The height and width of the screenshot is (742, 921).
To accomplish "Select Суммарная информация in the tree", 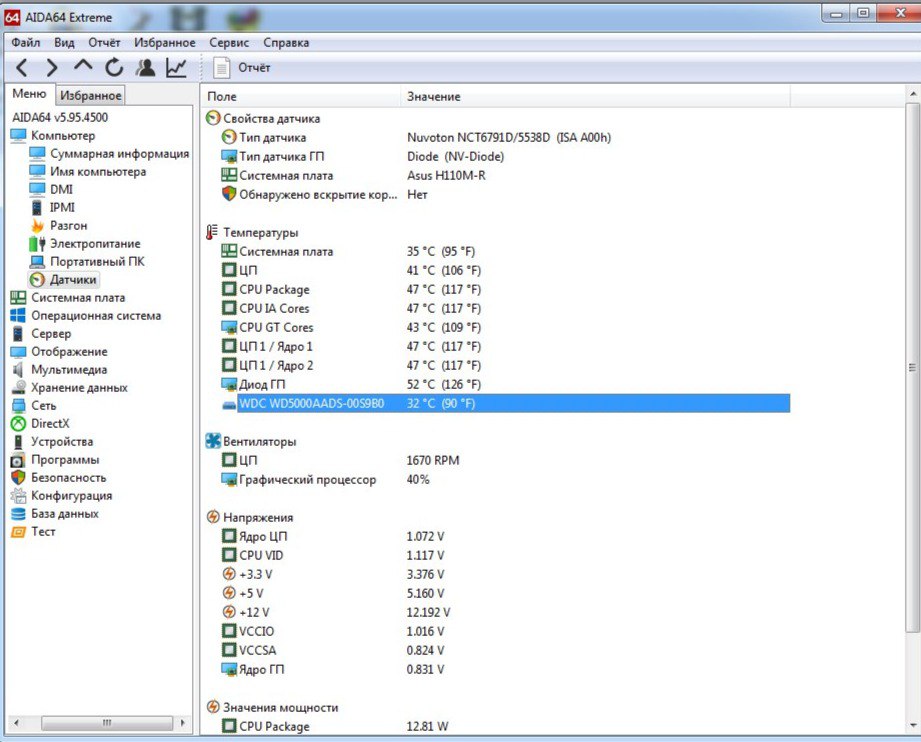I will 119,154.
